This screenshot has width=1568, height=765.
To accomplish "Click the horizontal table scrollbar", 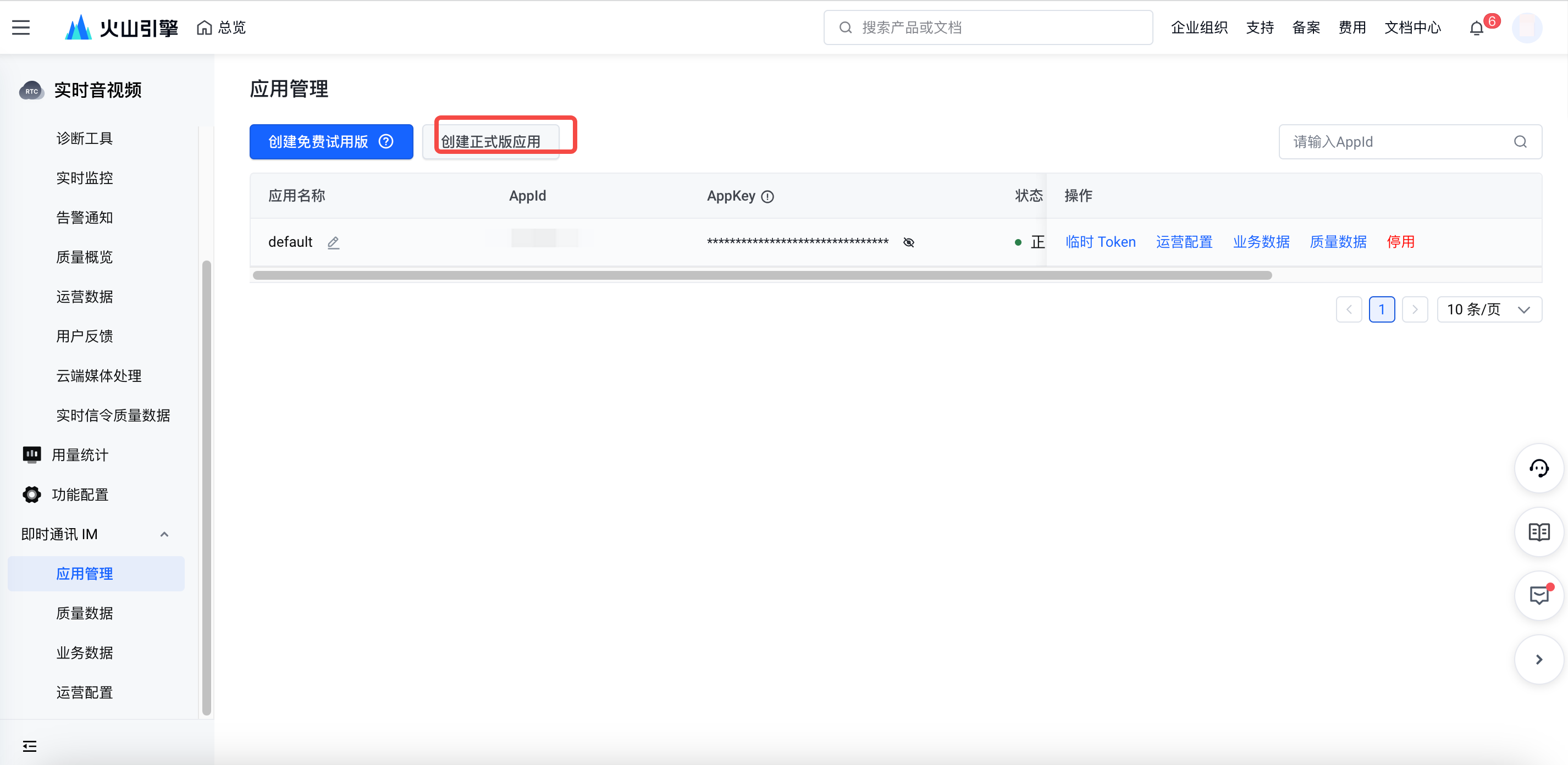I will [762, 275].
